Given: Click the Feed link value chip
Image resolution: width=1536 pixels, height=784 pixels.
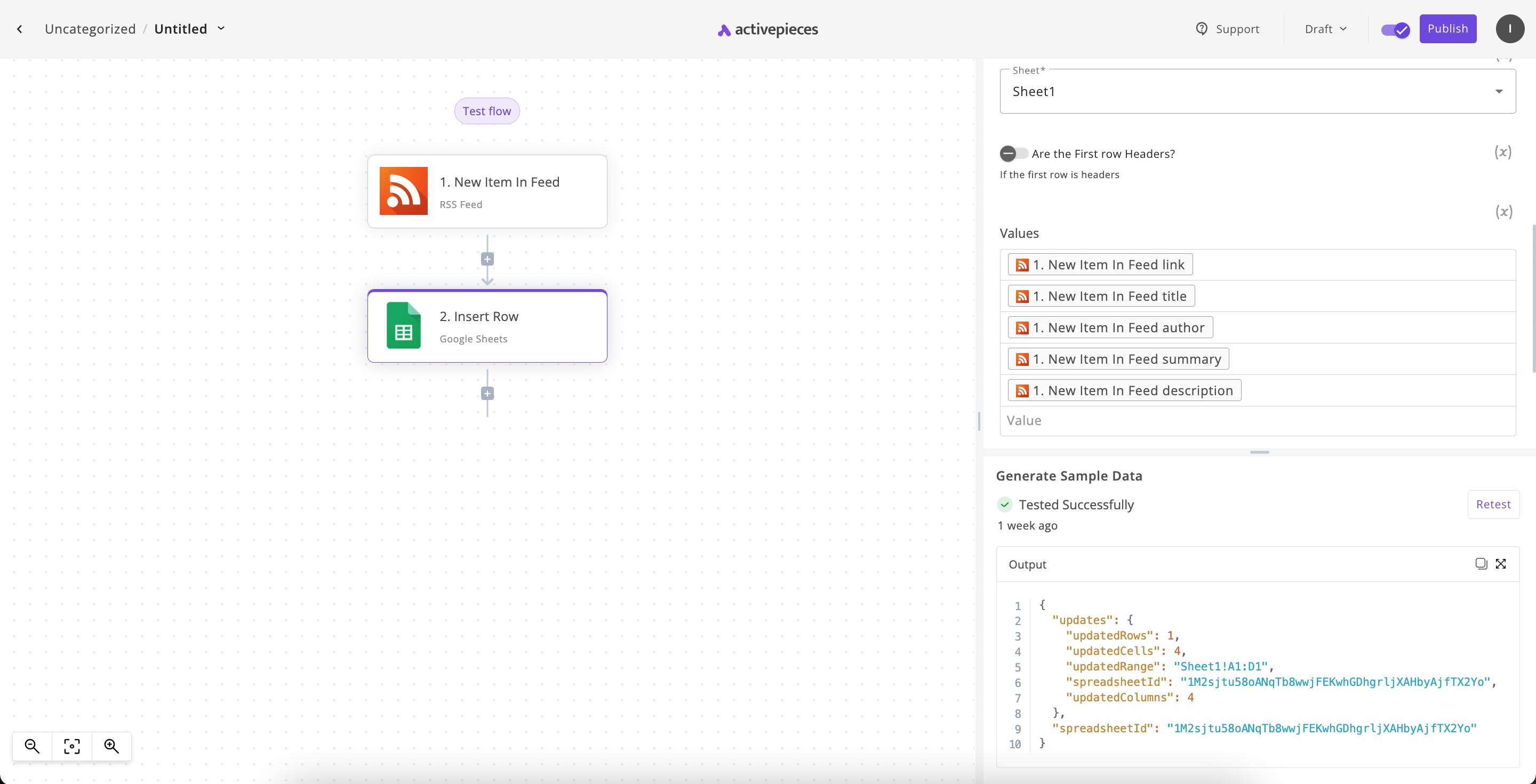Looking at the screenshot, I should pos(1100,265).
